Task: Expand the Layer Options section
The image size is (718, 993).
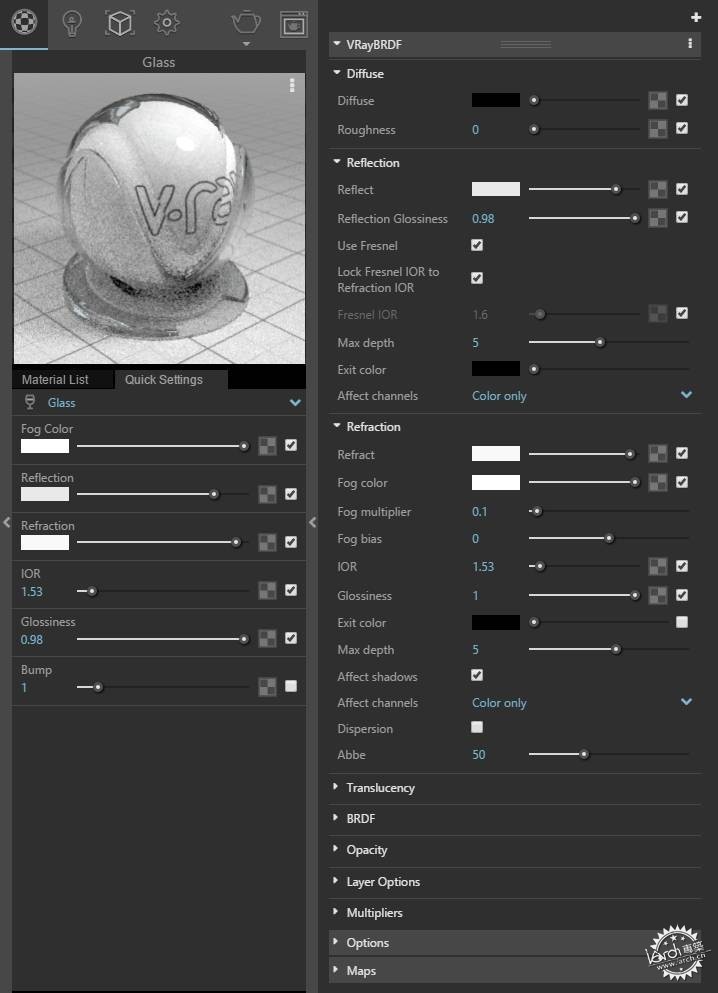Action: click(336, 880)
